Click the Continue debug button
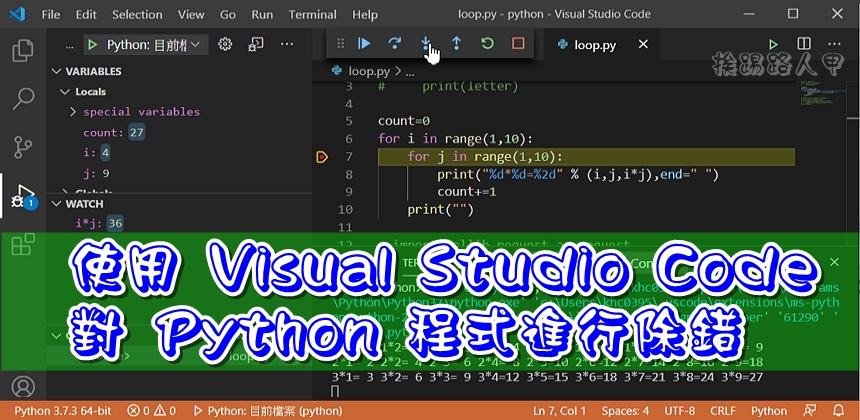Image resolution: width=860 pixels, height=420 pixels. click(x=365, y=44)
